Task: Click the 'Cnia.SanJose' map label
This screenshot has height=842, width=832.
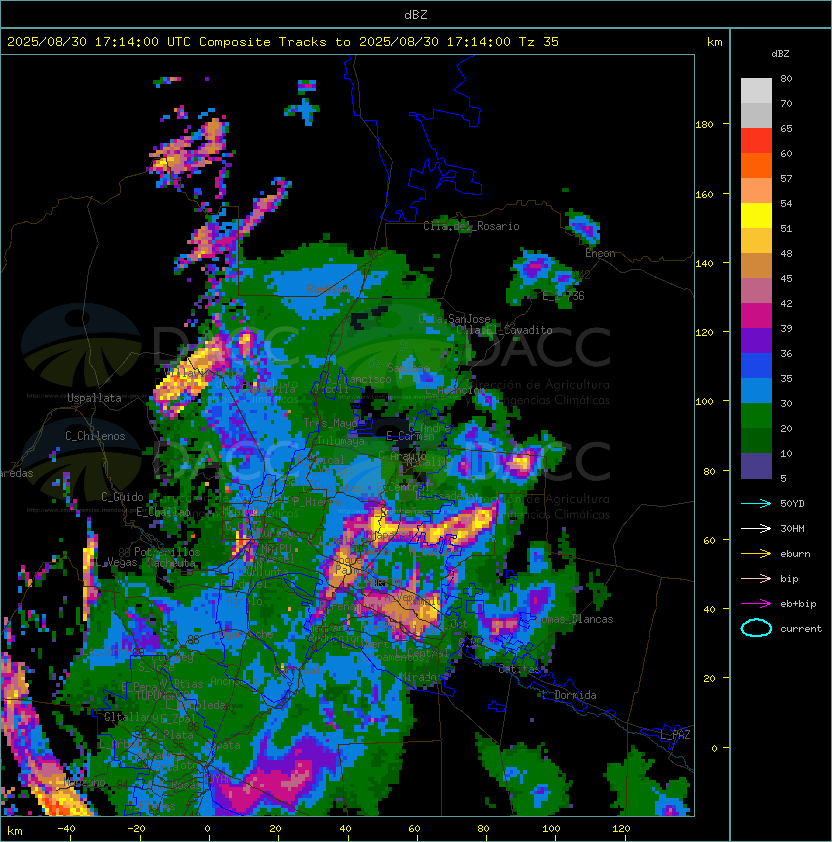Action: (454, 319)
